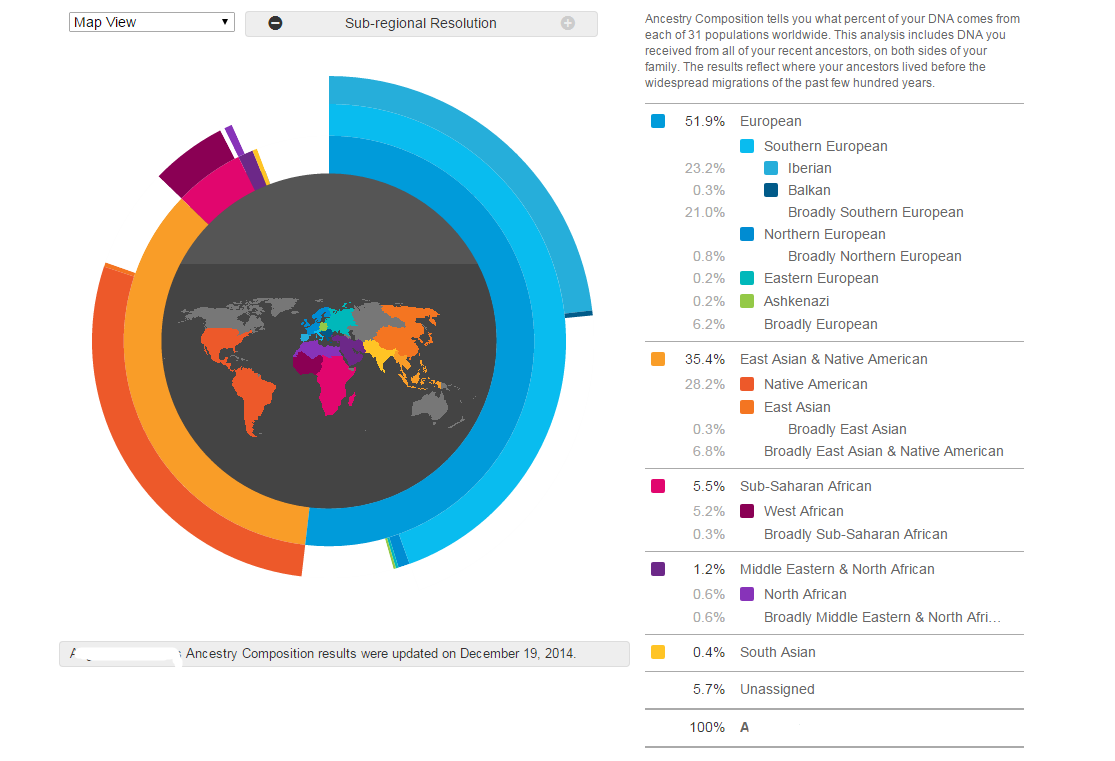Increase resolution with the plus icon
Image resolution: width=1115 pixels, height=761 pixels.
(x=567, y=23)
